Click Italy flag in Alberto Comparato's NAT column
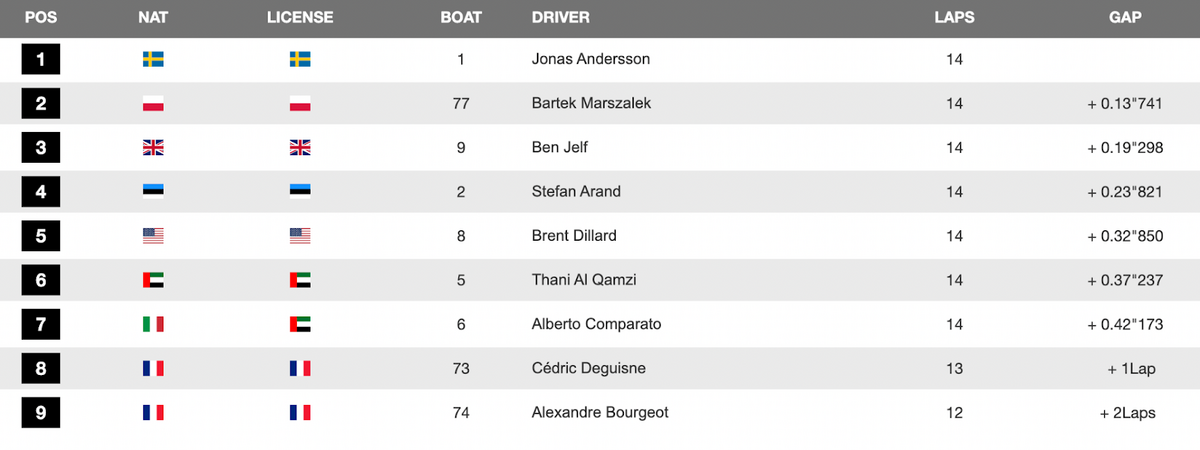Viewport: 1200px width, 450px height. (x=153, y=324)
